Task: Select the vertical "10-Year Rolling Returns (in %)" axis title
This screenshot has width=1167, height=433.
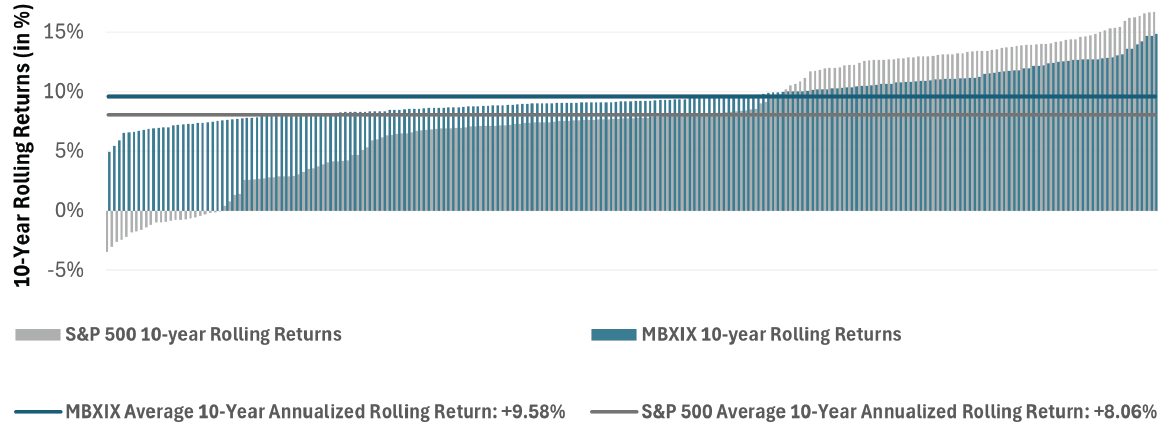Action: 20,147
